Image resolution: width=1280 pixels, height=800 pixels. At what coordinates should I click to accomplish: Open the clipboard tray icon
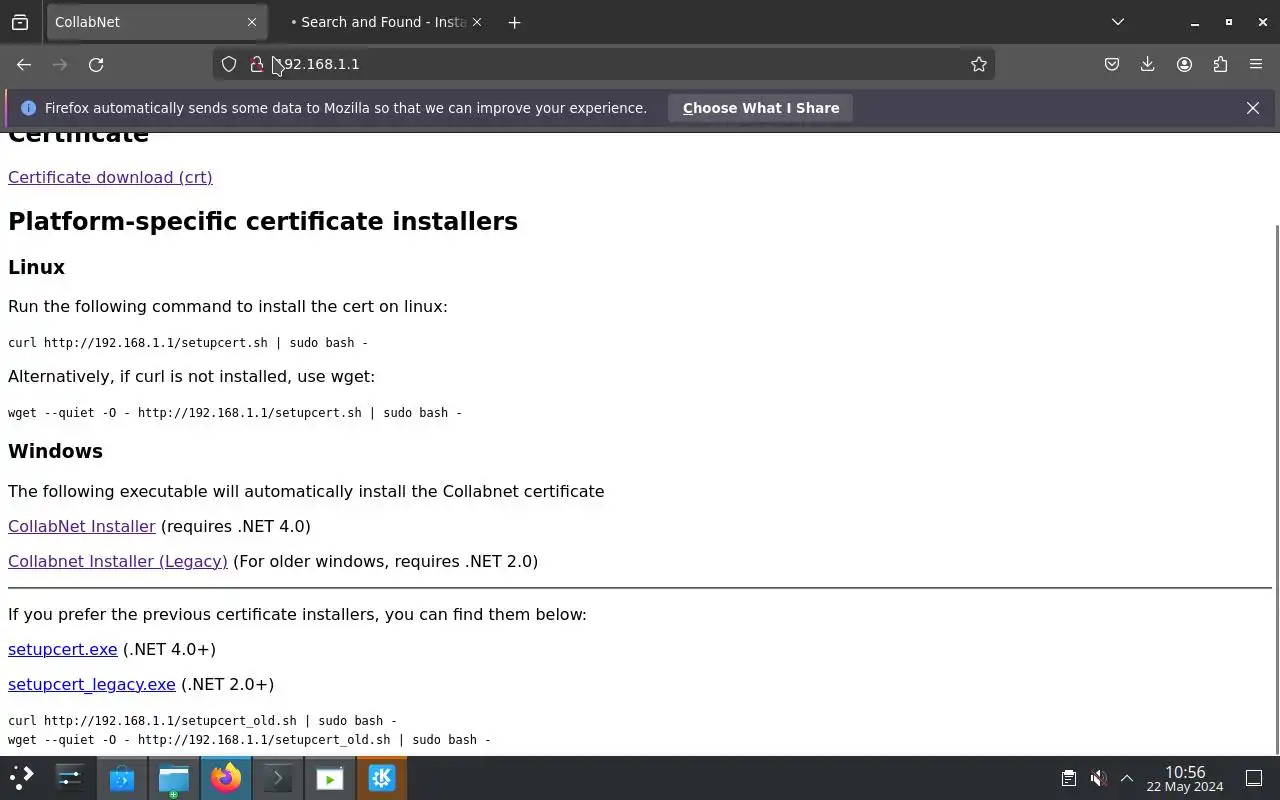coord(1068,778)
